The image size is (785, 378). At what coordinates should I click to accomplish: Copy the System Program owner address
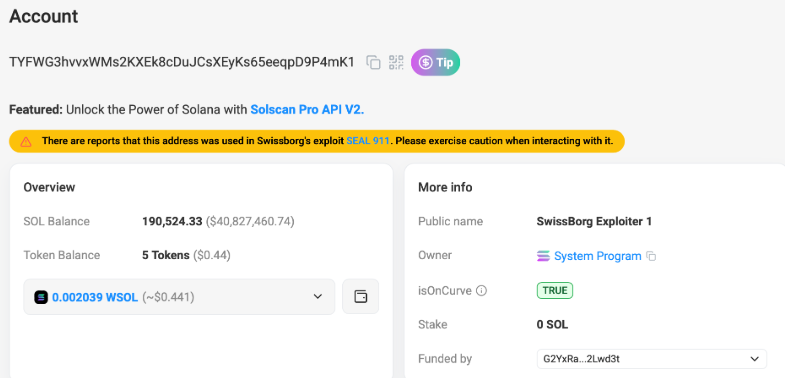click(651, 256)
